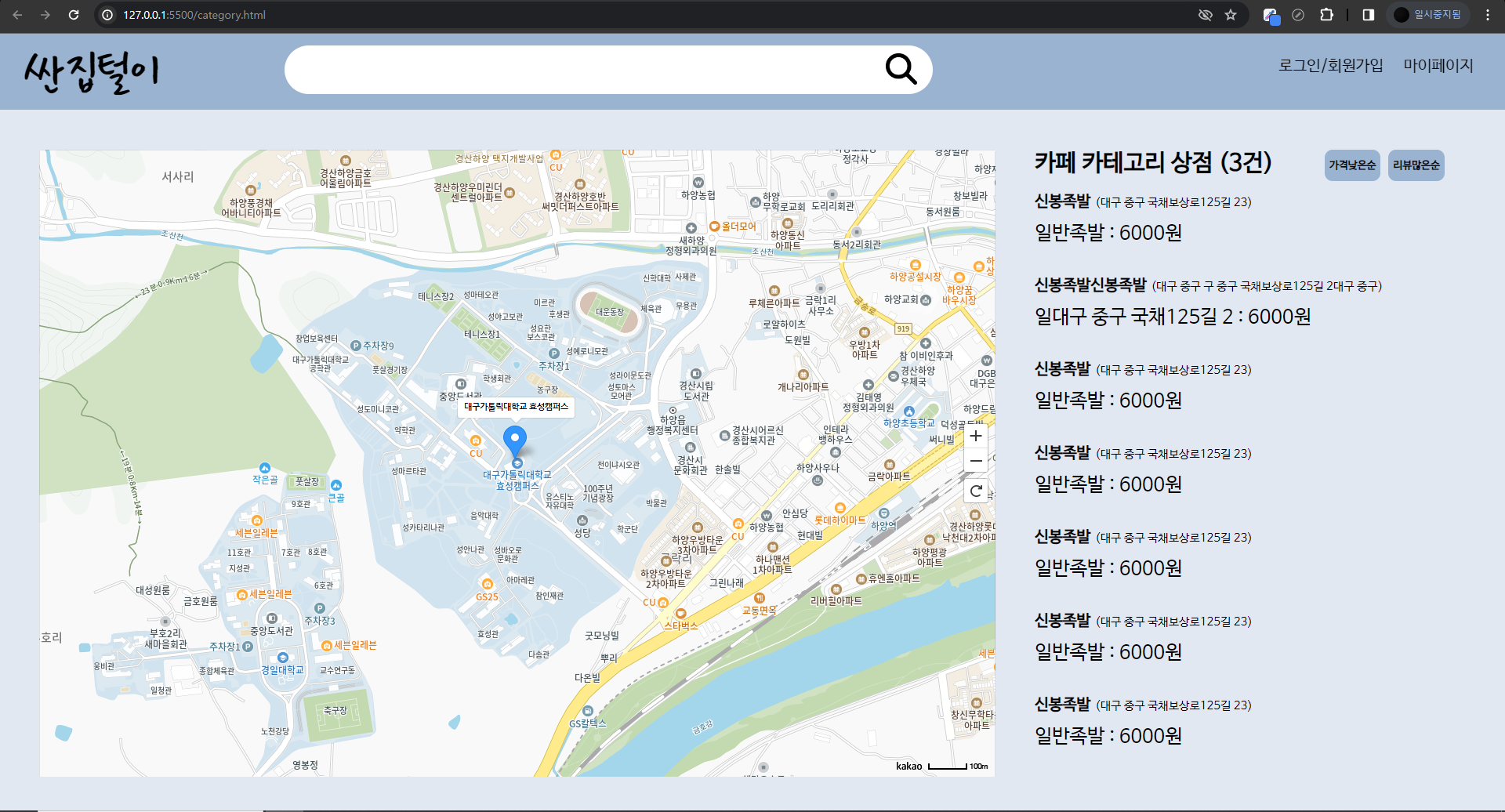Screen dimensions: 1505x812
Task: Click the address bar URL
Action: [x=194, y=15]
